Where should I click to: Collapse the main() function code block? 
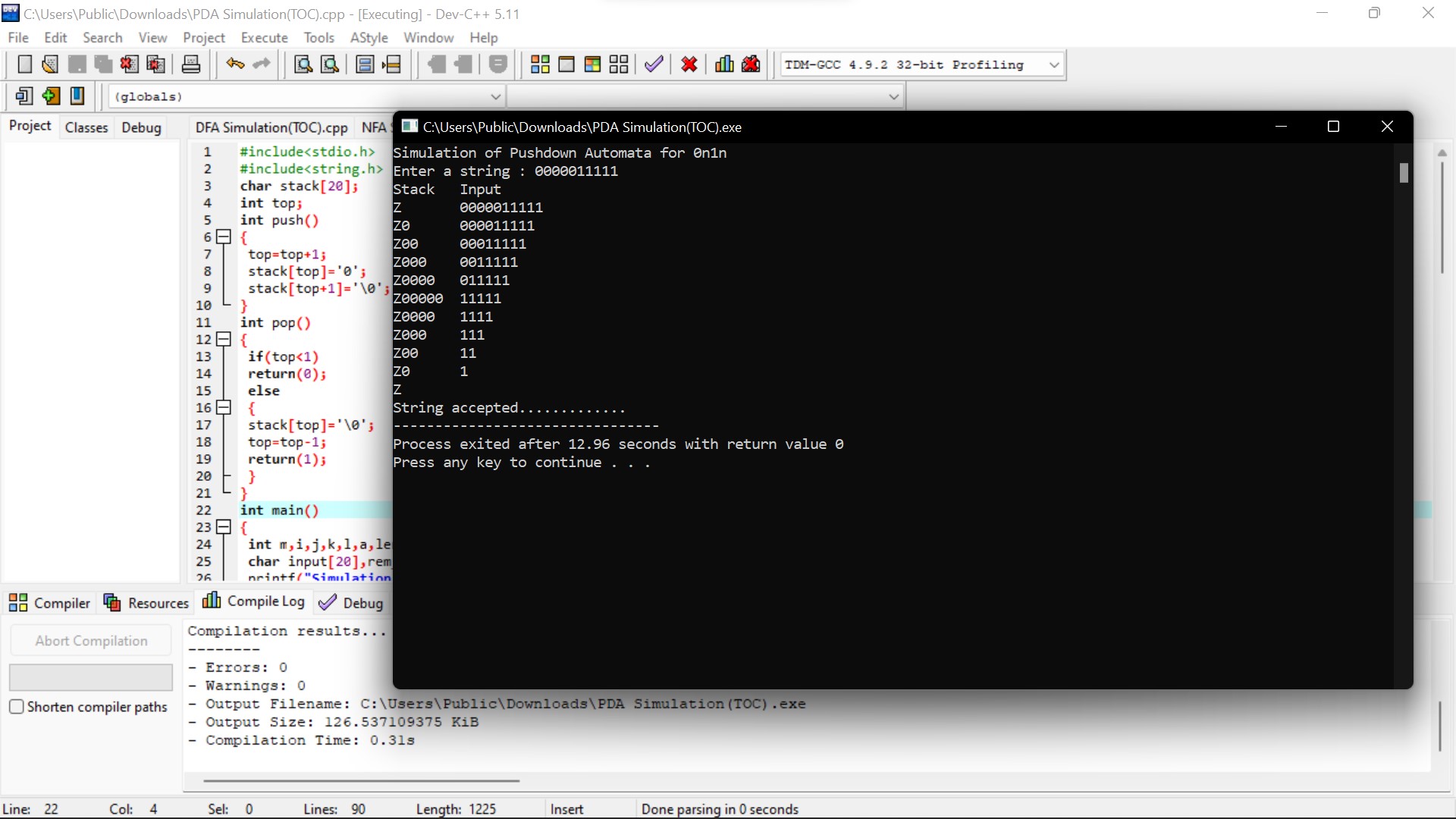coord(223,526)
